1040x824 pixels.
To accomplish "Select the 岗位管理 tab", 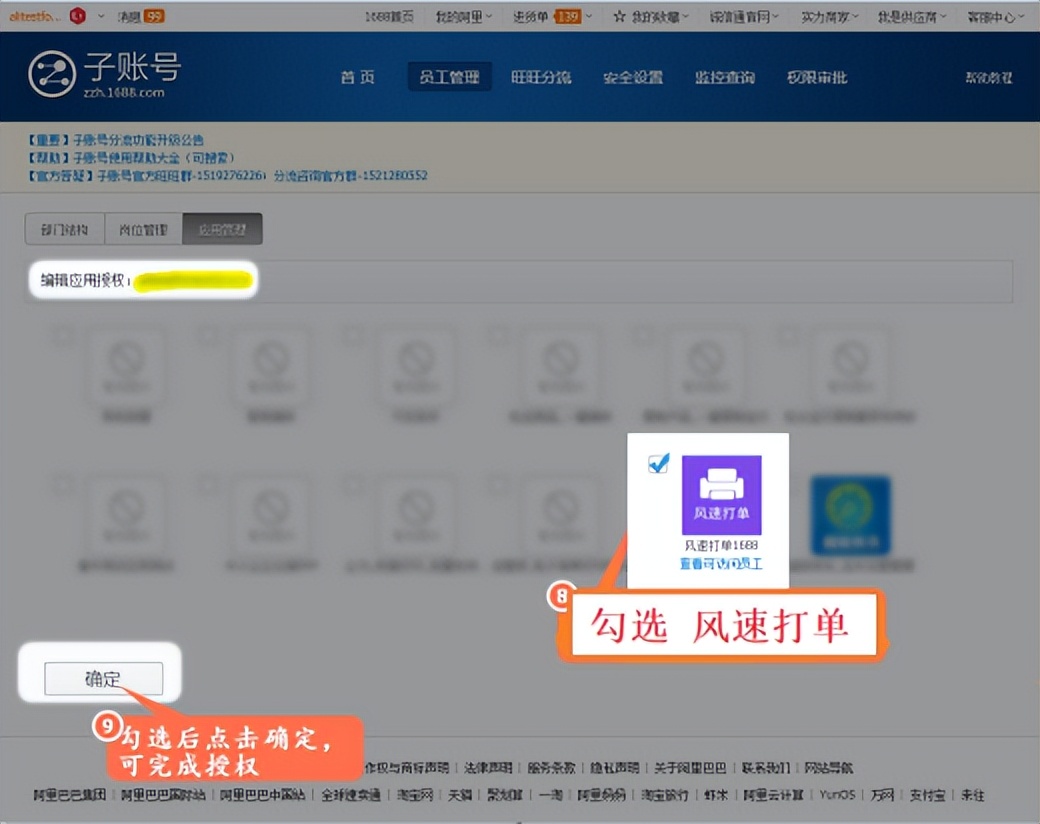I will (142, 229).
